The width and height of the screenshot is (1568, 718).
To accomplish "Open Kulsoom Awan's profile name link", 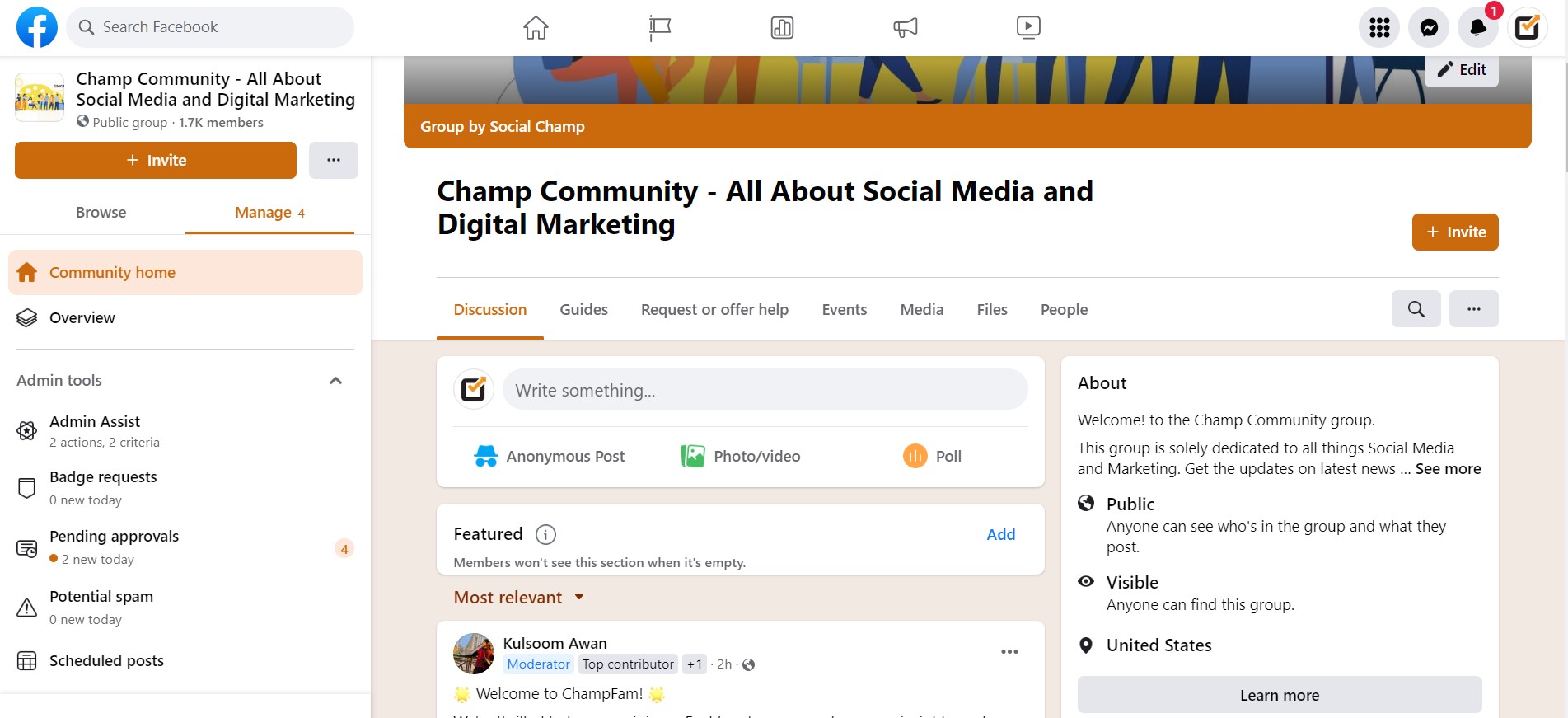I will pos(555,644).
